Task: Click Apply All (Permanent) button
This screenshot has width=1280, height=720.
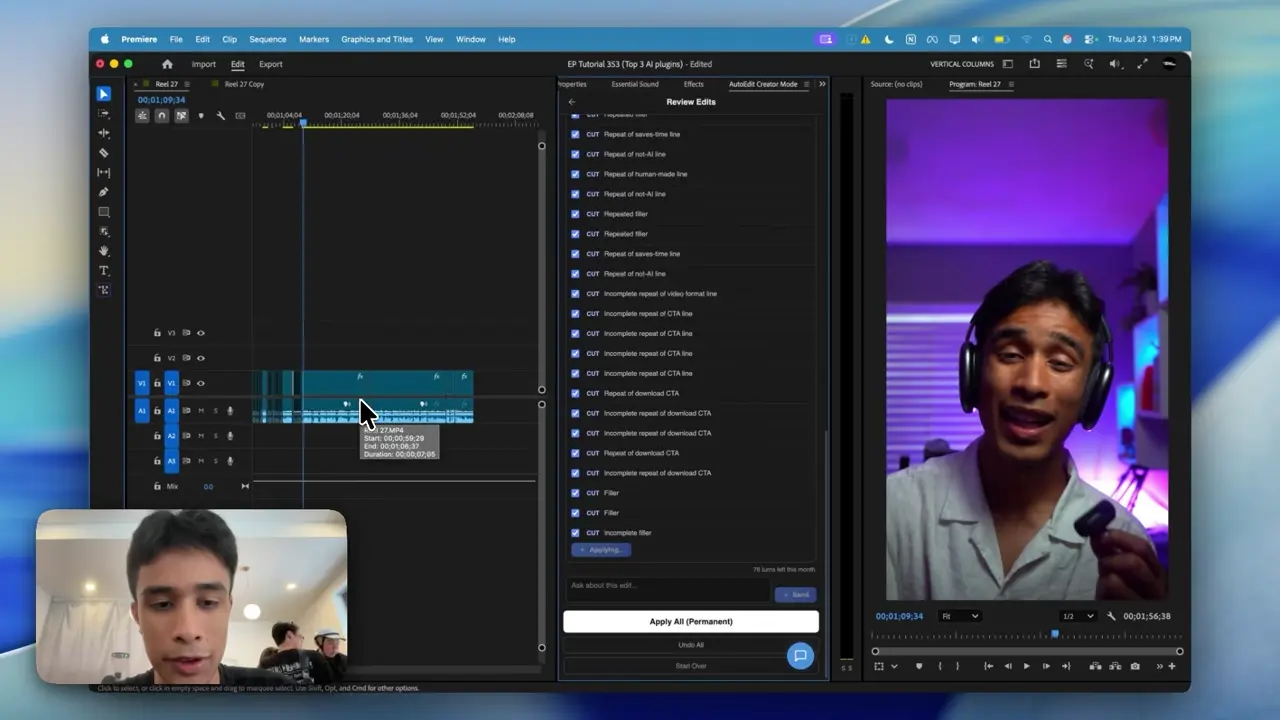Action: point(691,622)
